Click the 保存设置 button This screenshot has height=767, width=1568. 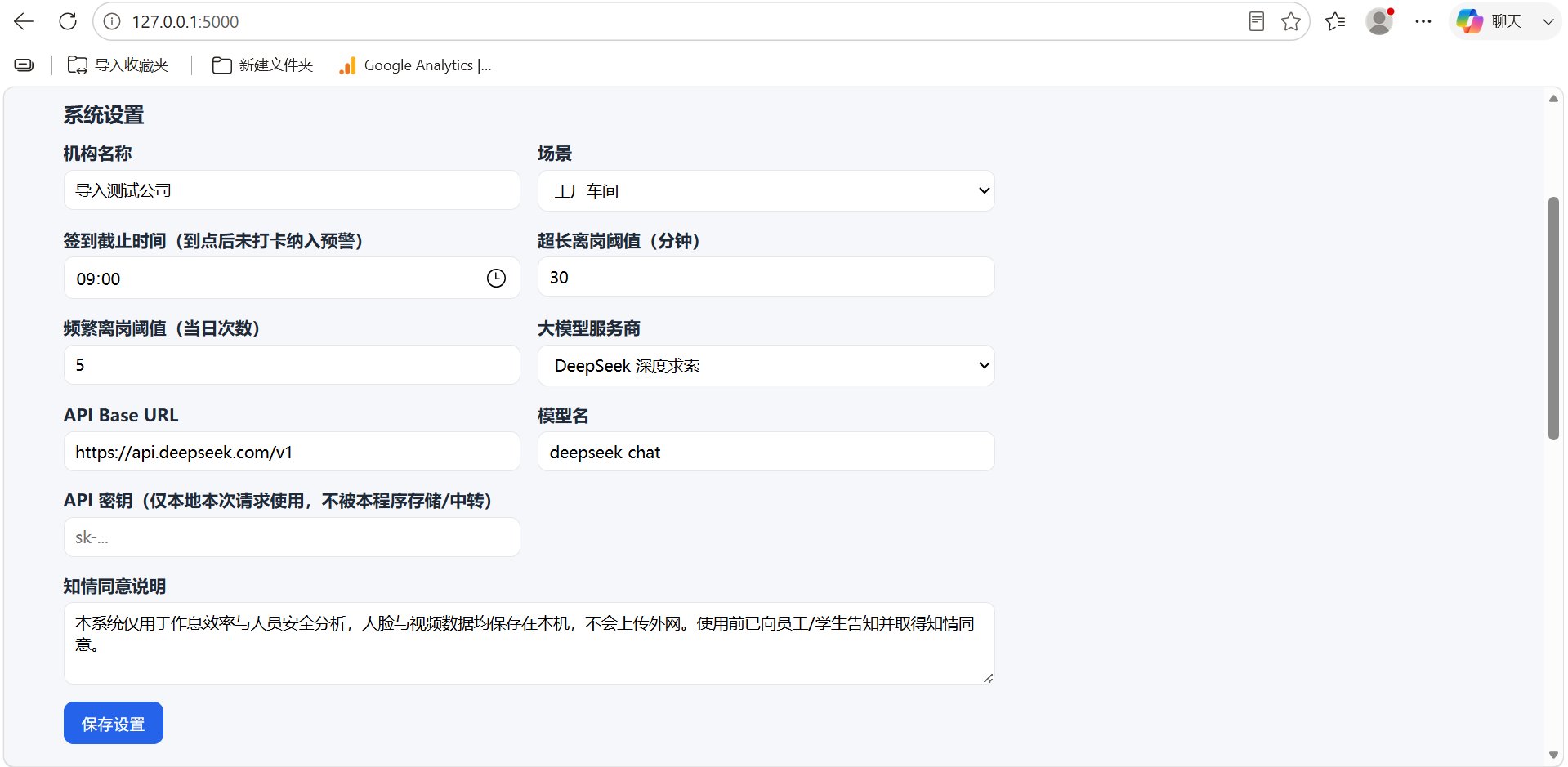tap(114, 724)
